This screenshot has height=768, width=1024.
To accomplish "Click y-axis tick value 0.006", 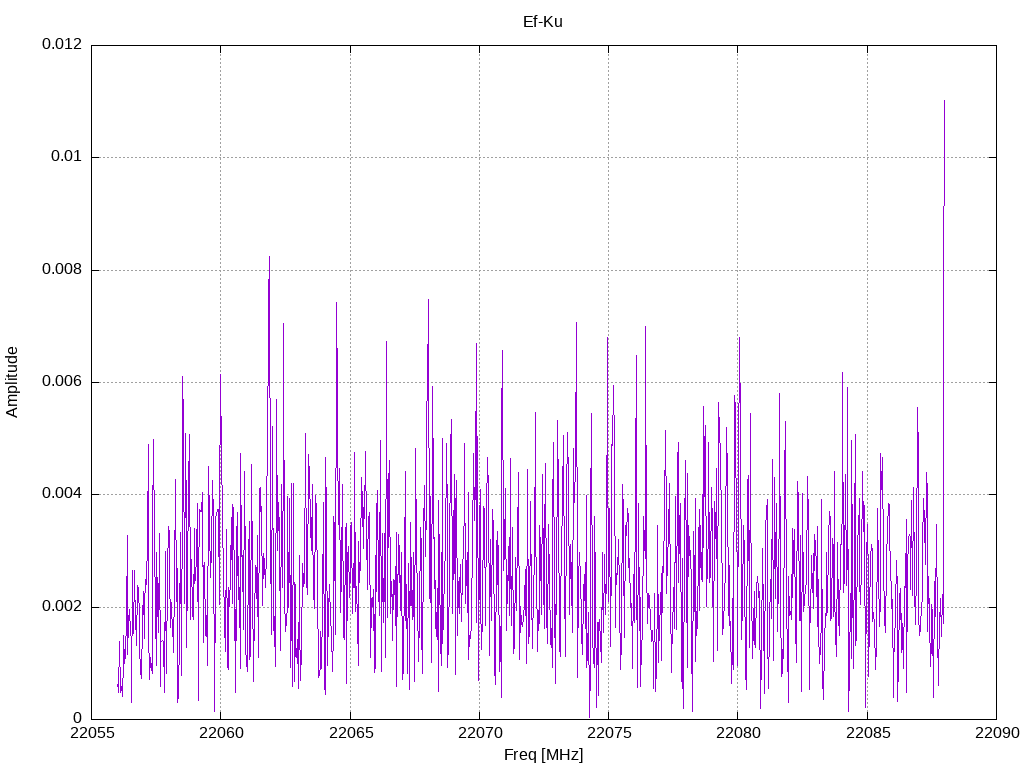I will (x=62, y=381).
